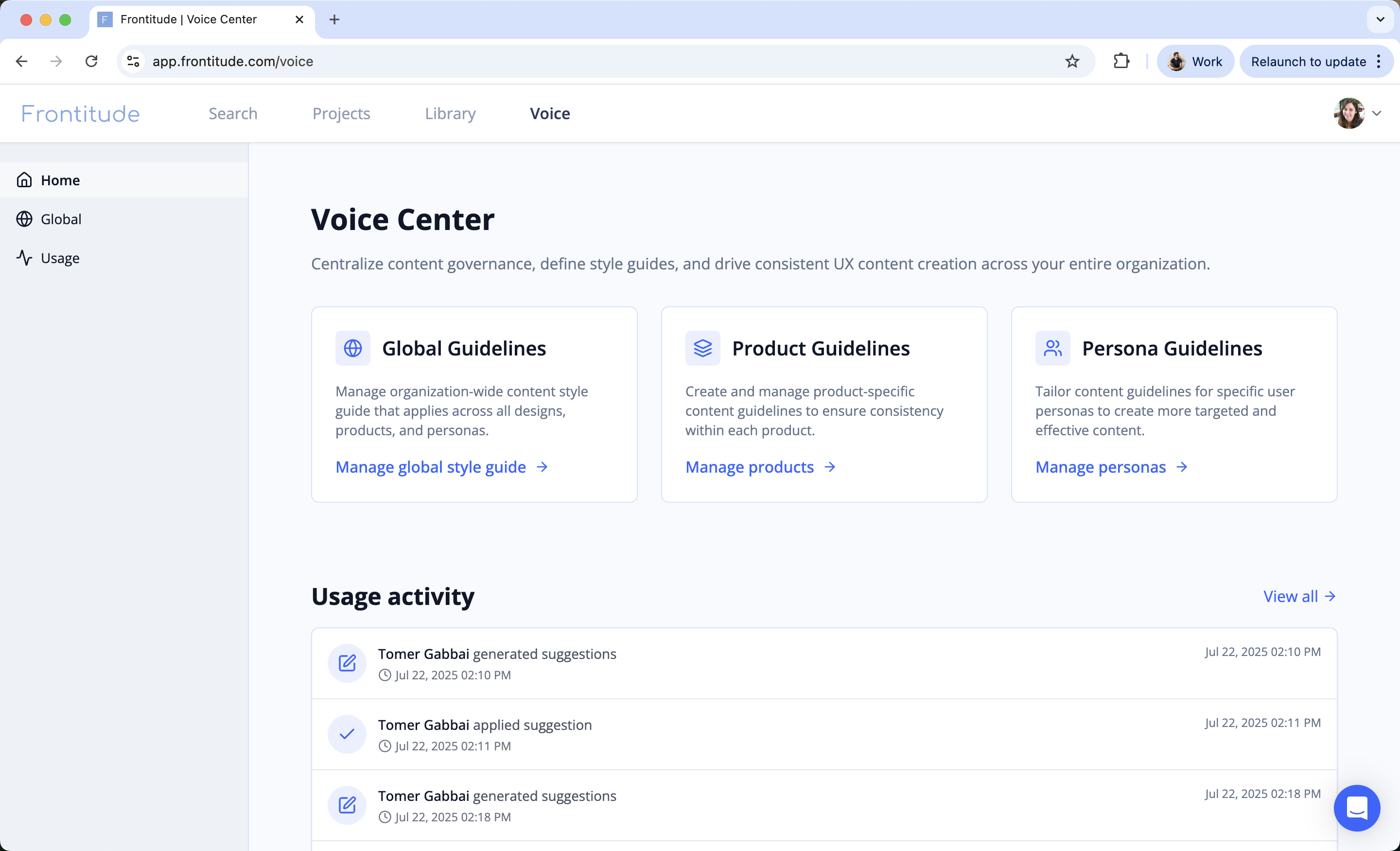The width and height of the screenshot is (1400, 851).
Task: Open the Chrome three-dot menu
Action: [1379, 61]
